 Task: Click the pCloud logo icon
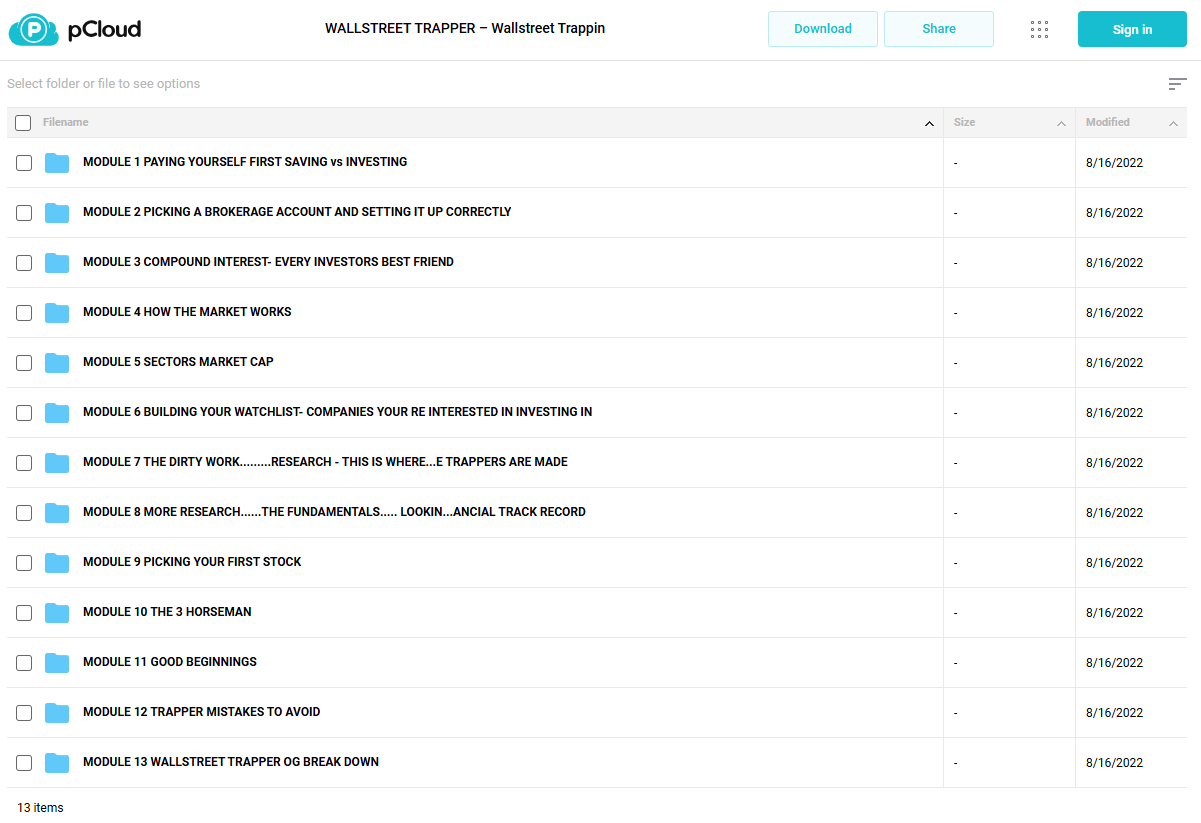33,30
